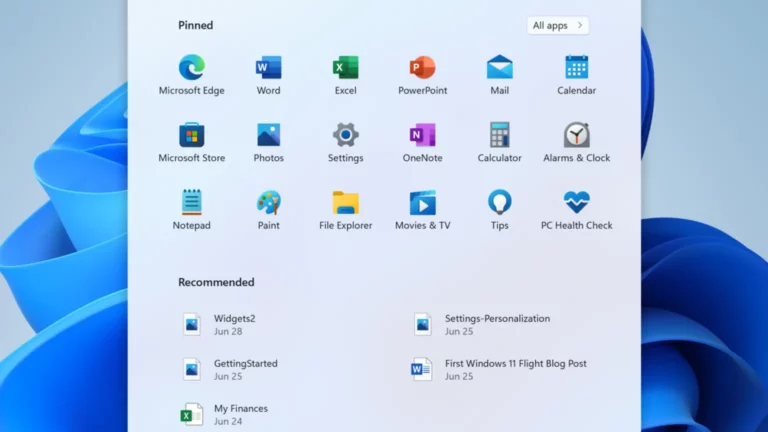Open the Tips lightbulb app
The width and height of the screenshot is (768, 432).
point(500,210)
